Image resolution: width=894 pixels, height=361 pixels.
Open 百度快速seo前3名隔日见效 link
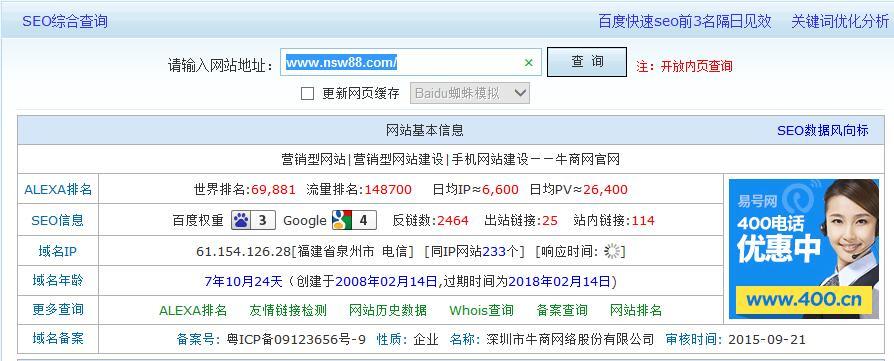[x=685, y=22]
